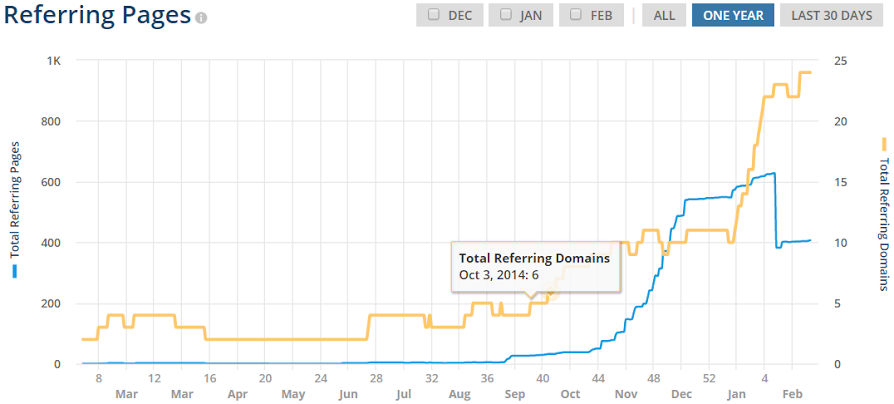Click the week 44 axis label
Viewport: 894px width, 404px height.
(x=598, y=378)
